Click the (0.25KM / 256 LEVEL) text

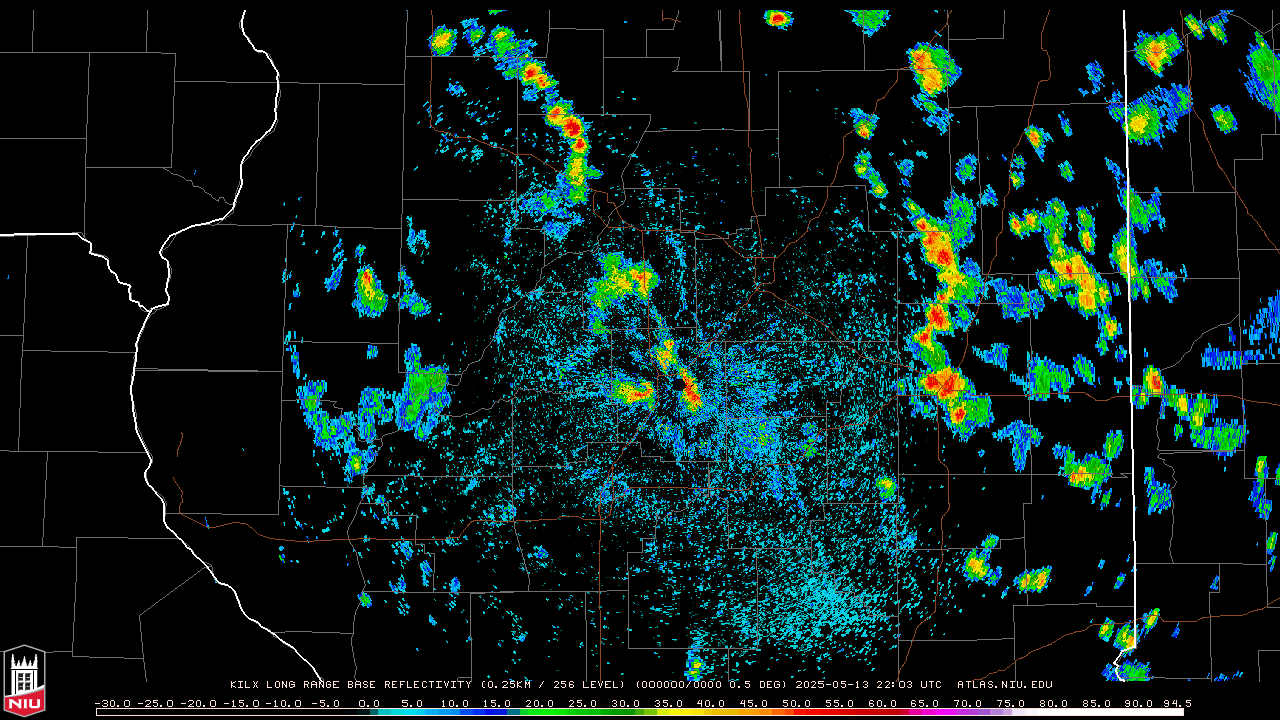pyautogui.click(x=553, y=685)
